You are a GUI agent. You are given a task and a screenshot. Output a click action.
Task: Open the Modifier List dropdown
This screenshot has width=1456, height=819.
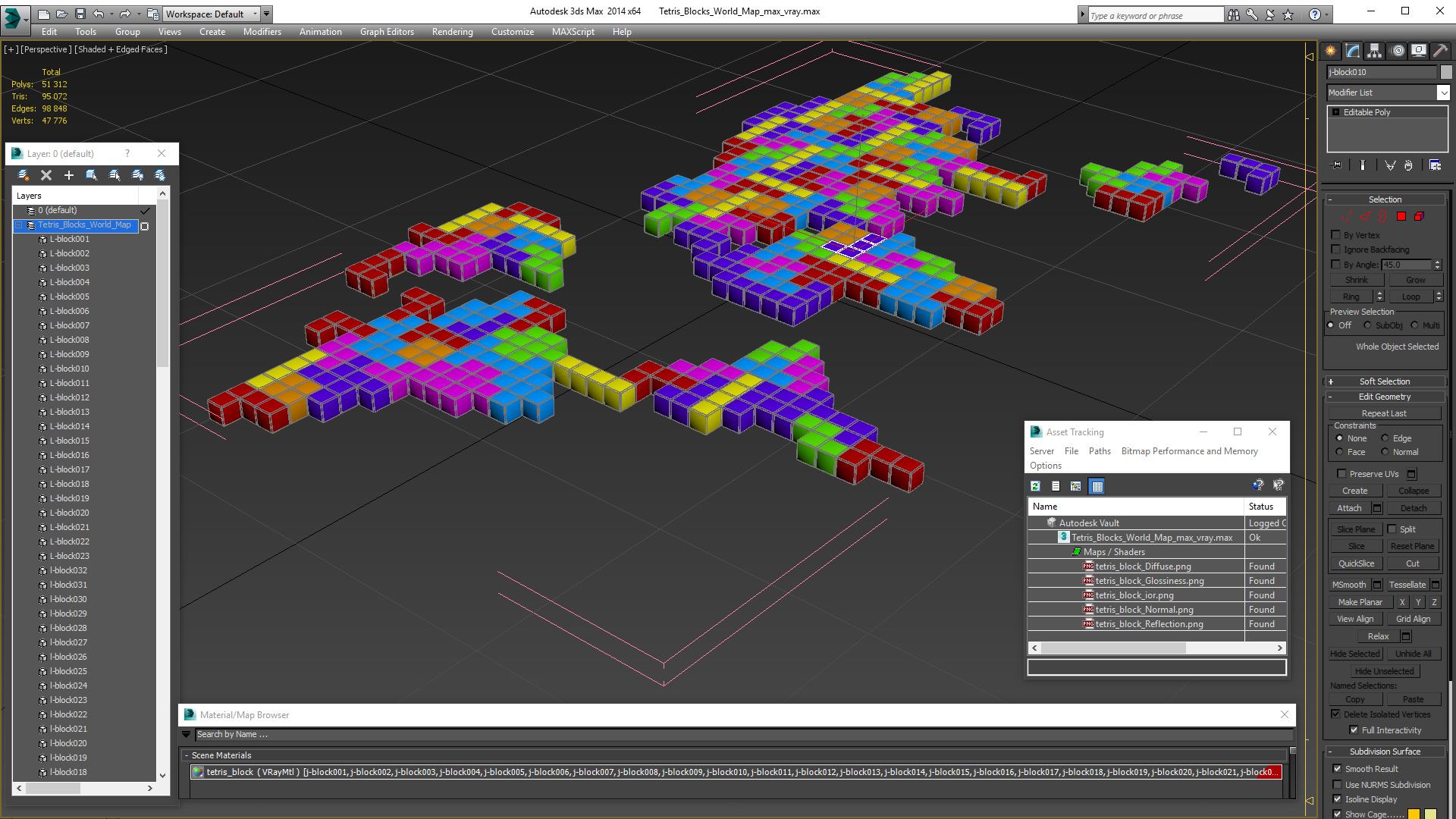[x=1388, y=93]
